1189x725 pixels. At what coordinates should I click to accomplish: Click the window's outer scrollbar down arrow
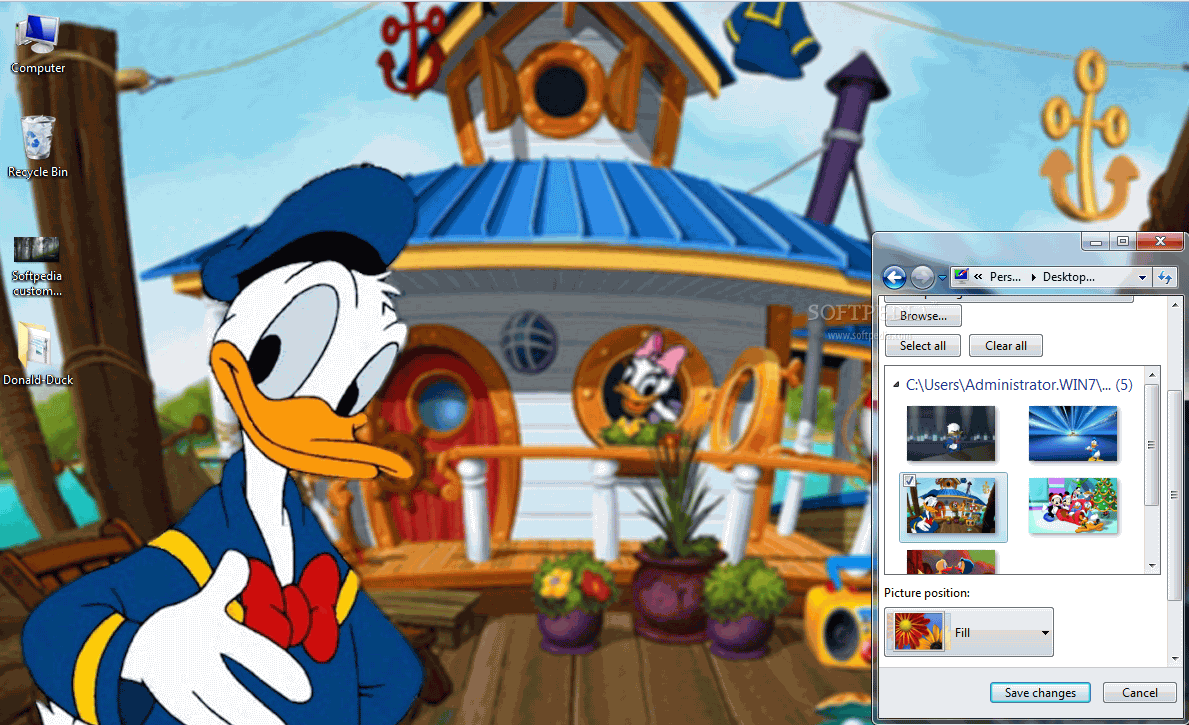(x=1175, y=660)
